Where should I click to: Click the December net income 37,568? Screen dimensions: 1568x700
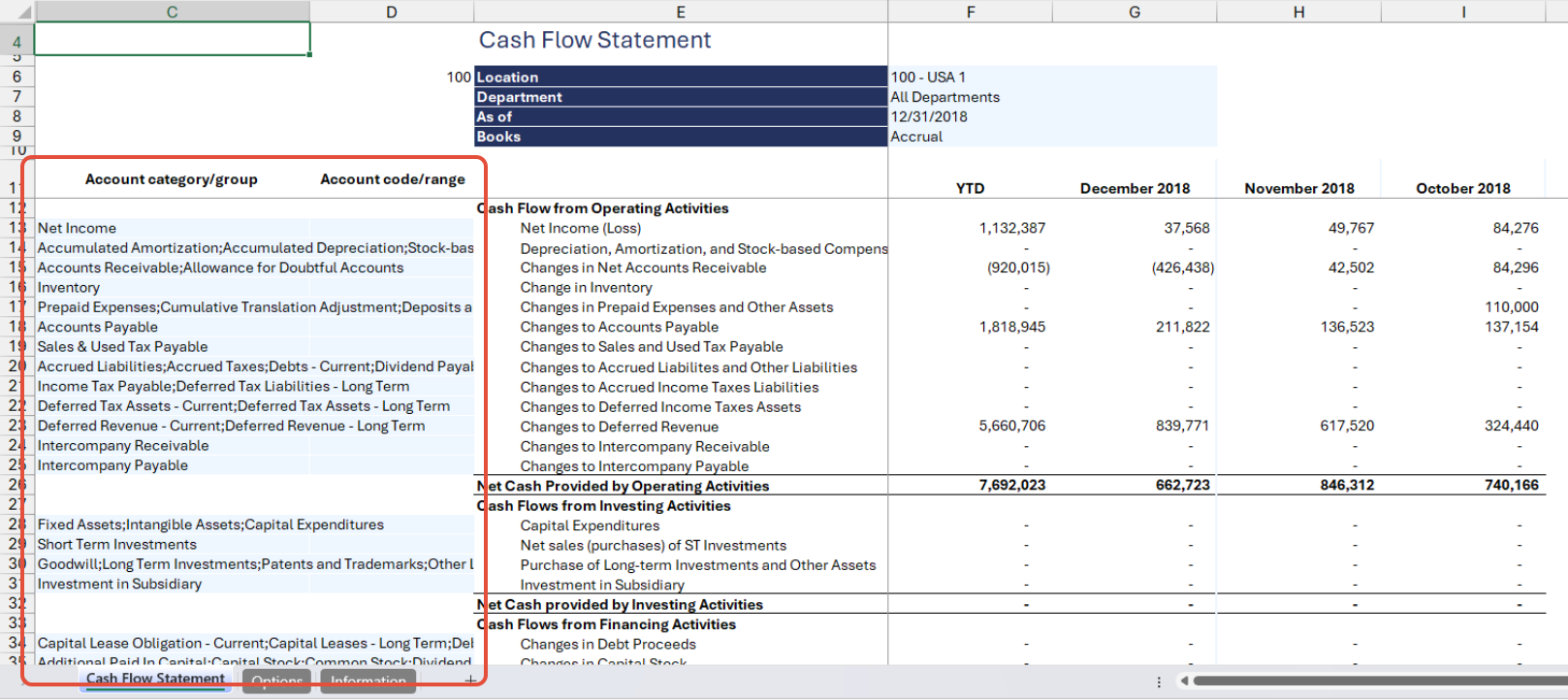(x=1187, y=228)
